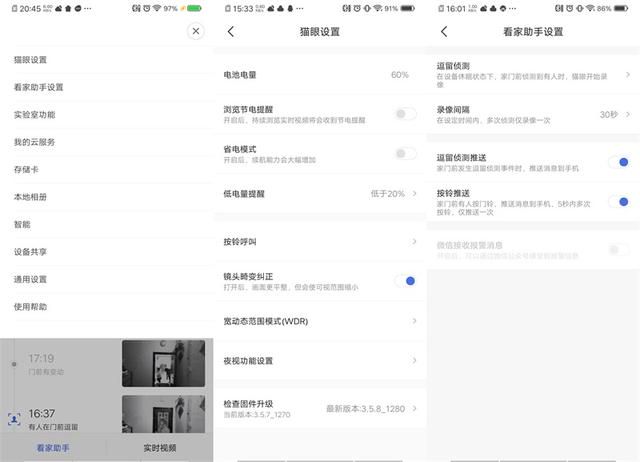Click 30秒 recording interval value

pos(609,114)
